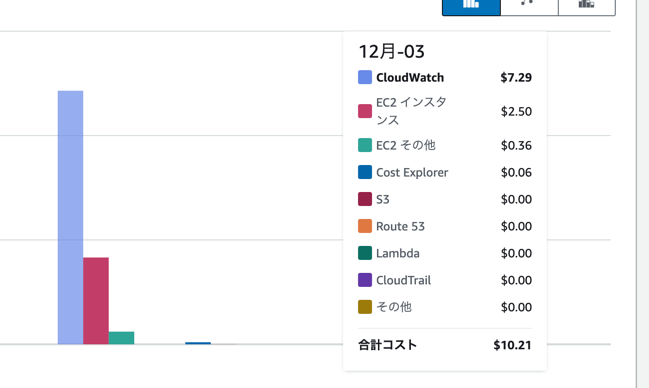Click the tall CloudWatch bar in chart
The height and width of the screenshot is (388, 649).
70,217
